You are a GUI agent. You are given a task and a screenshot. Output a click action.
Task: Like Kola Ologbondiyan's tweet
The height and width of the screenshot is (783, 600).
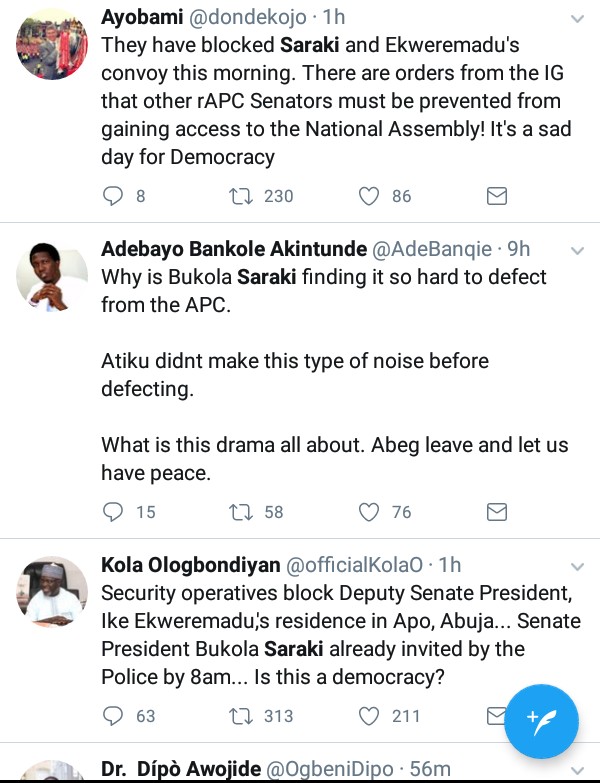tap(370, 715)
